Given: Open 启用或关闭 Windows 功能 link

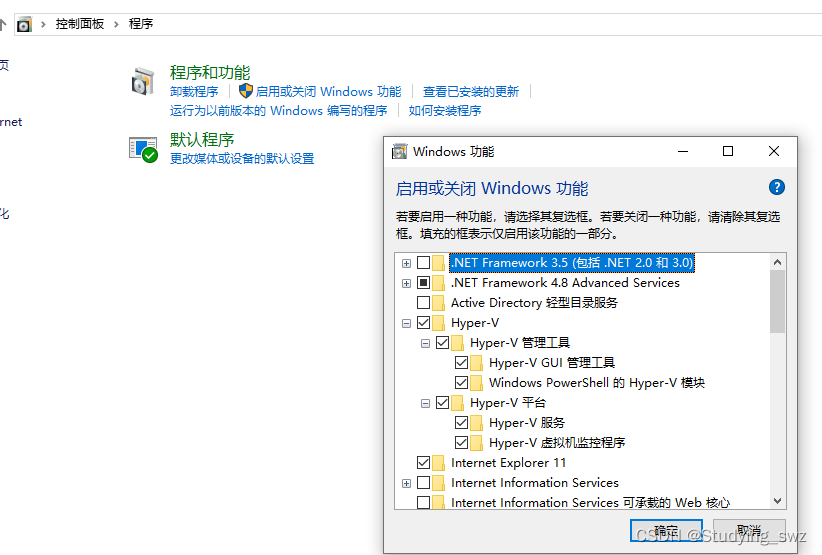Looking at the screenshot, I should point(329,92).
